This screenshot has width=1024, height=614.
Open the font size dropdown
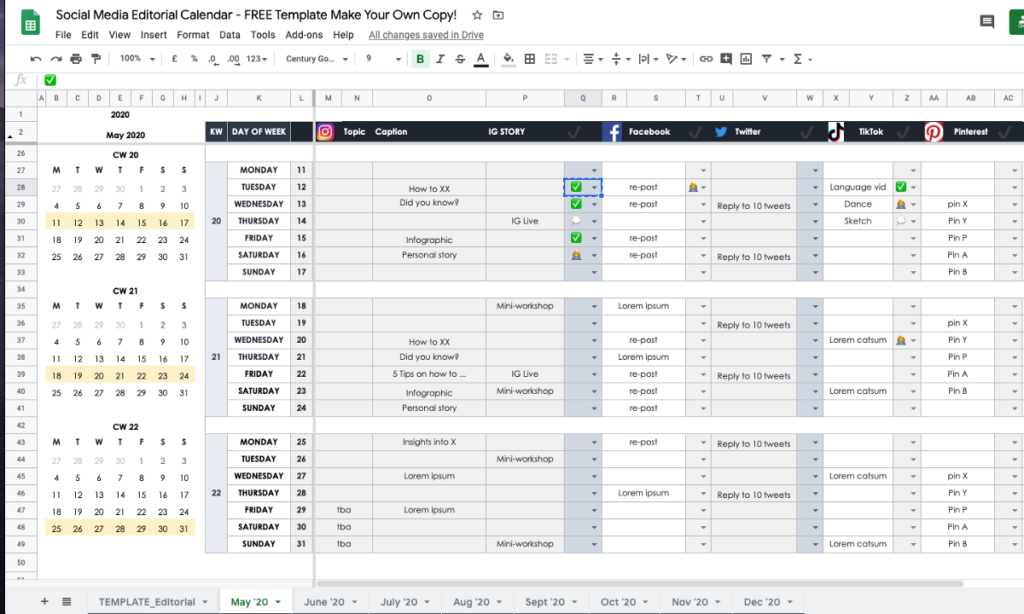(x=381, y=59)
